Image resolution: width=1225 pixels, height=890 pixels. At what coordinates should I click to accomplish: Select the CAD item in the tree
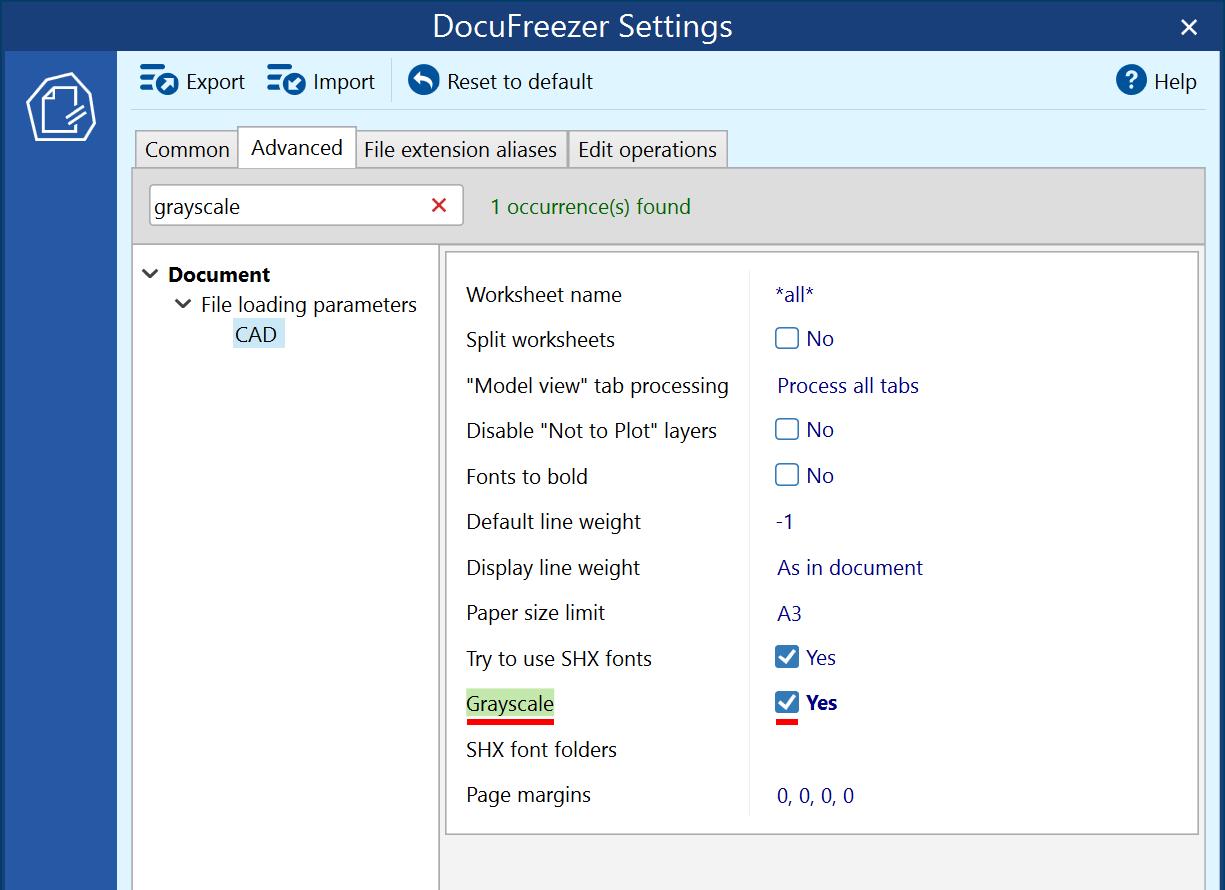(258, 334)
